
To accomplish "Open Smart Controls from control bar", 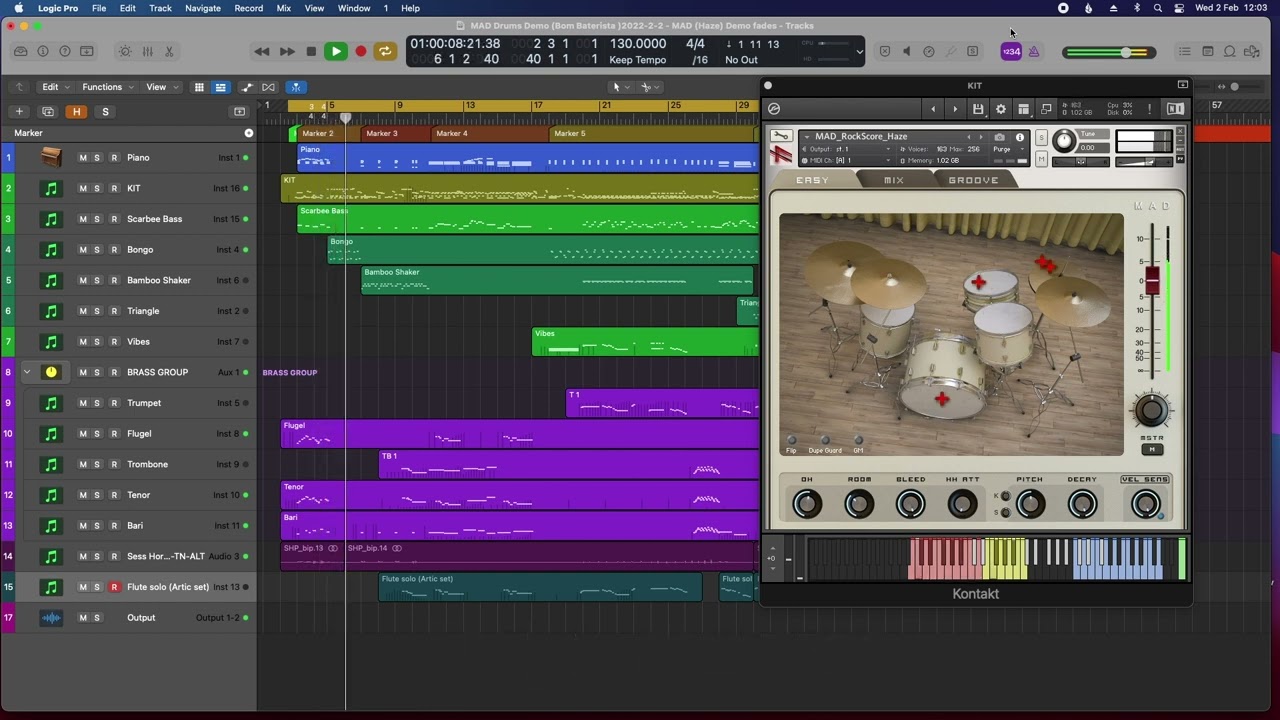I will [x=125, y=51].
